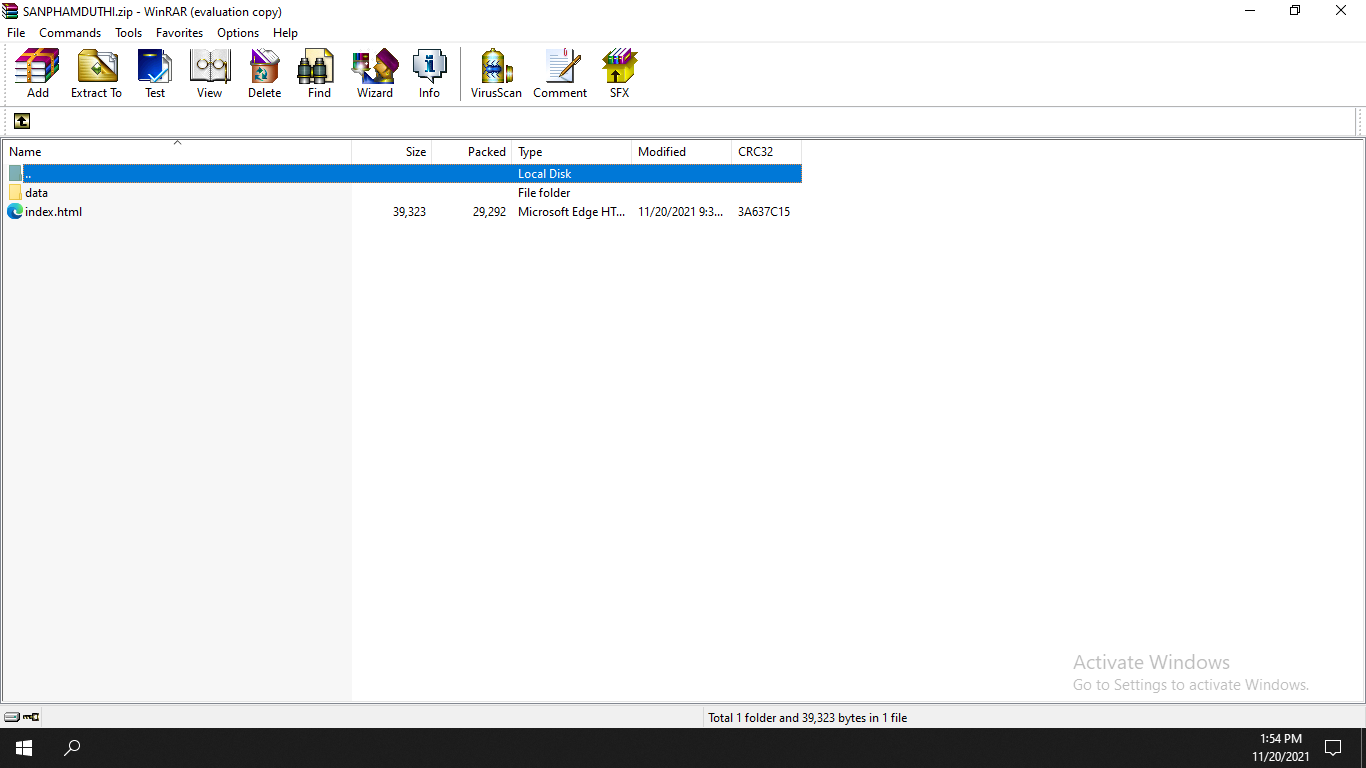
Task: Open the Windows Start menu
Action: 23,748
